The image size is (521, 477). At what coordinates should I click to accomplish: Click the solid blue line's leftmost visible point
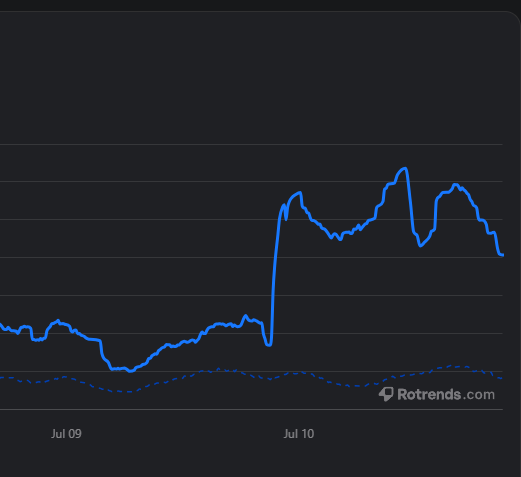(x=1, y=325)
